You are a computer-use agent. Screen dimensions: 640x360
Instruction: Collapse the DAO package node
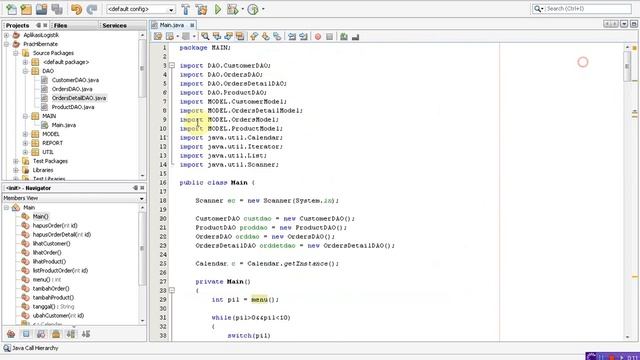tap(25, 71)
